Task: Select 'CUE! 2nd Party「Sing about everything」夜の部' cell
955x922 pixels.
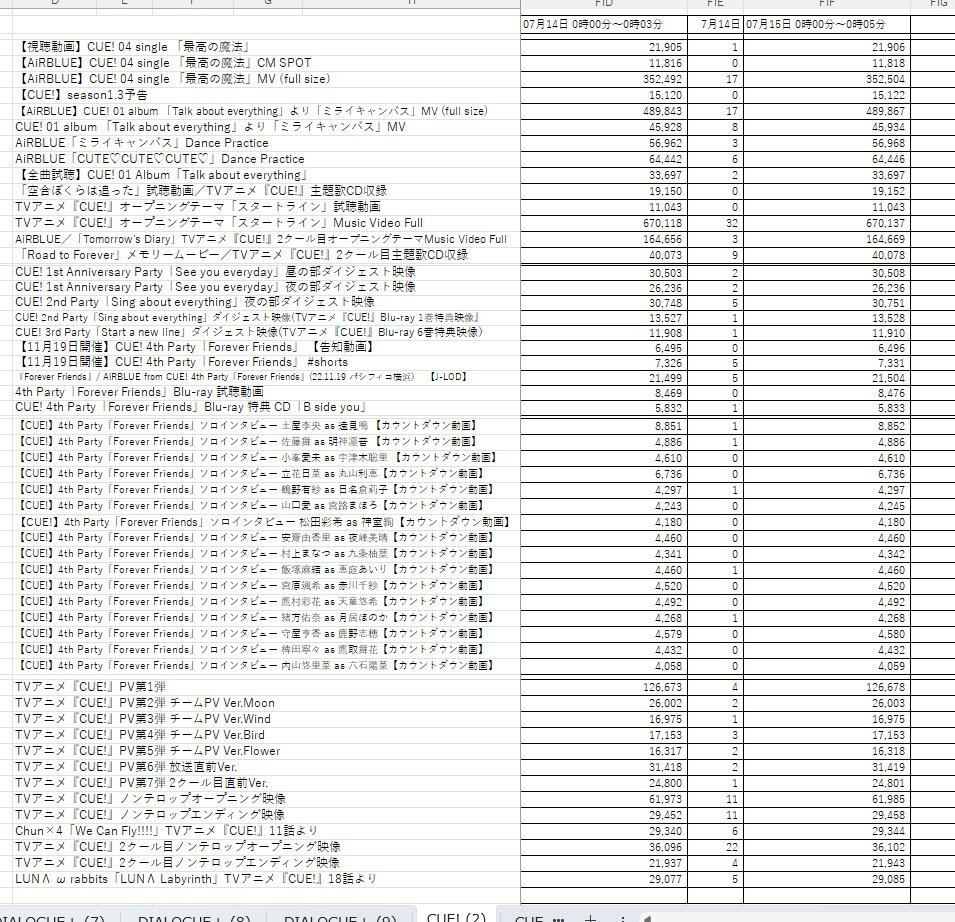Action: click(266, 302)
